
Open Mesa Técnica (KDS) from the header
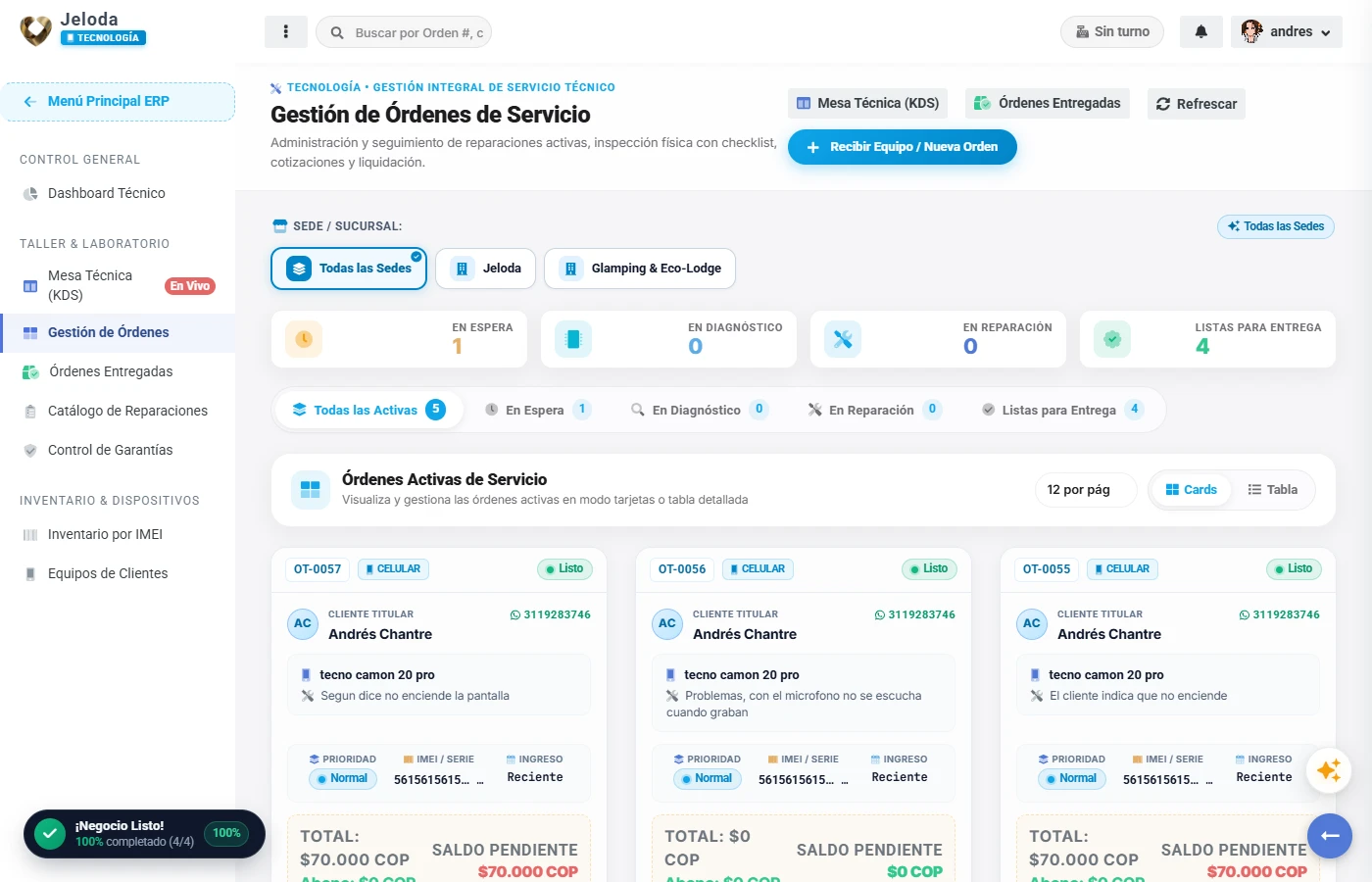tap(868, 104)
